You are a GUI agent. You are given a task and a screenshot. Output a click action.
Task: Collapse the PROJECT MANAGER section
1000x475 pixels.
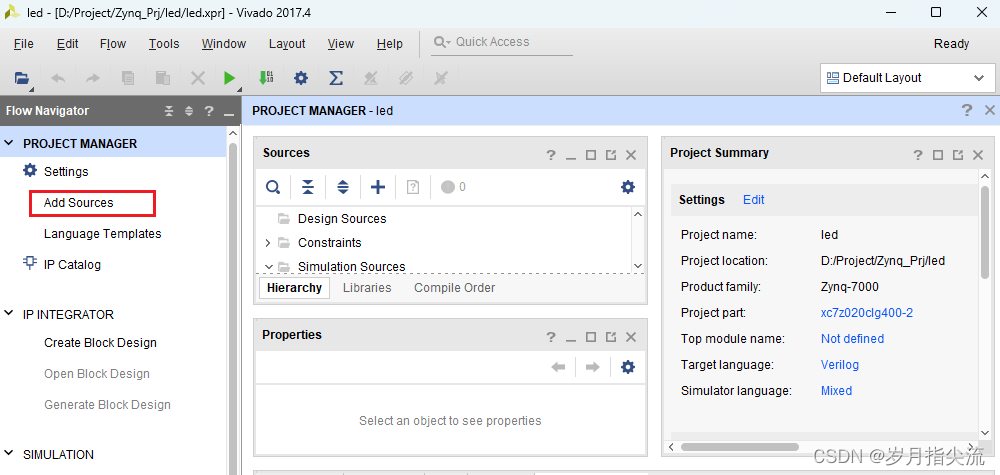point(9,143)
